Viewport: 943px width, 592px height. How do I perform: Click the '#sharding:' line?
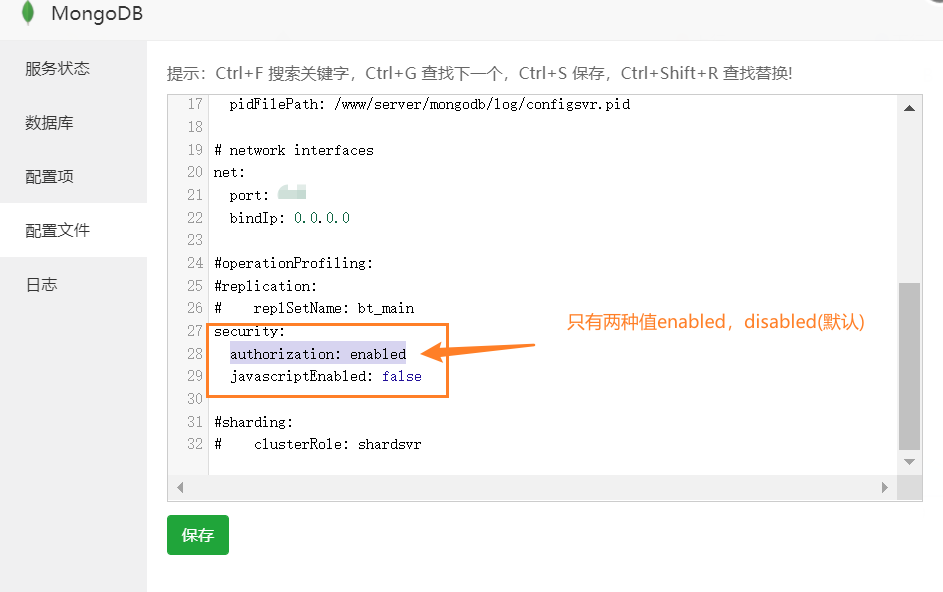pyautogui.click(x=253, y=422)
